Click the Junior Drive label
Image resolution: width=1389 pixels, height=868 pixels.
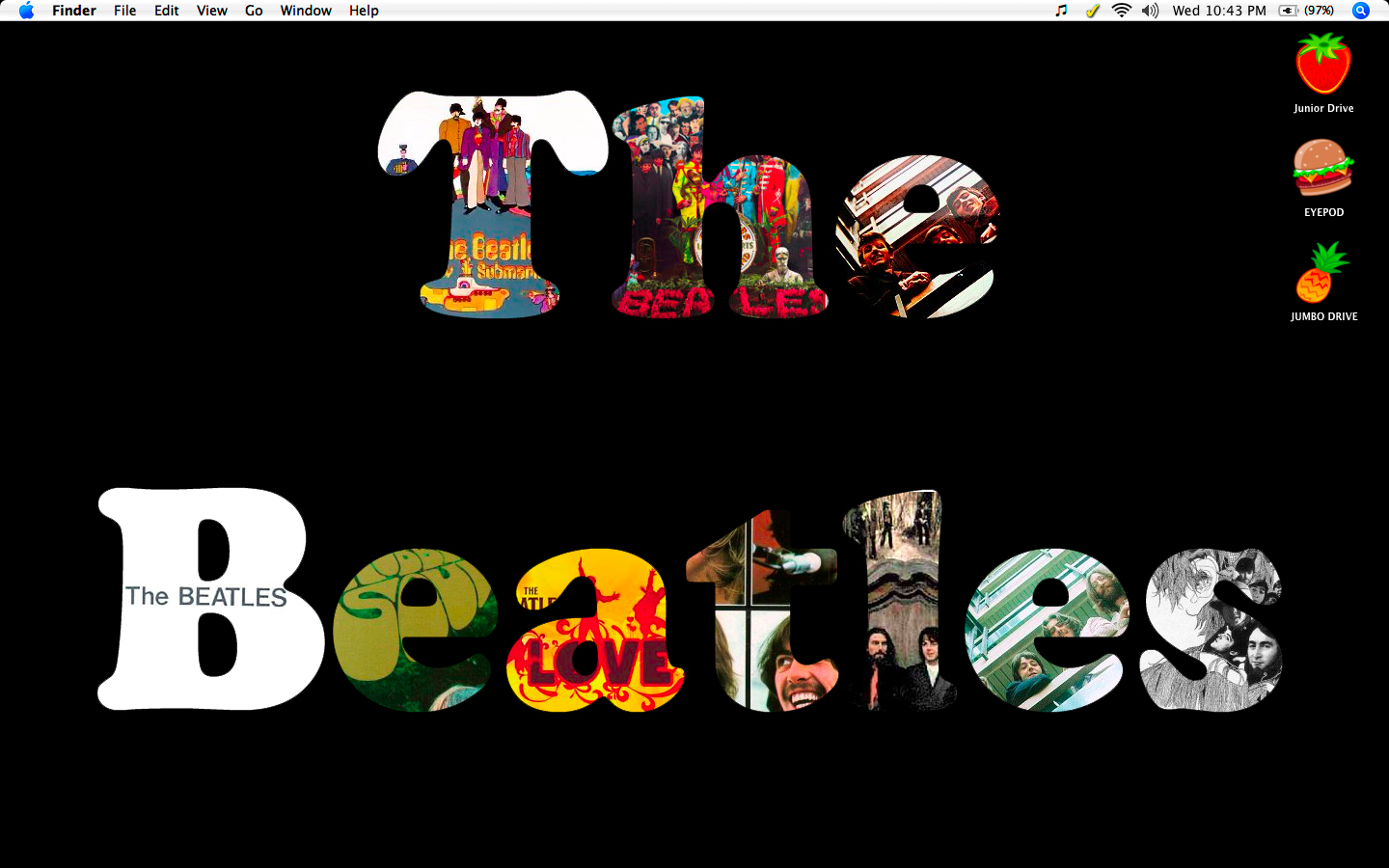(1323, 108)
